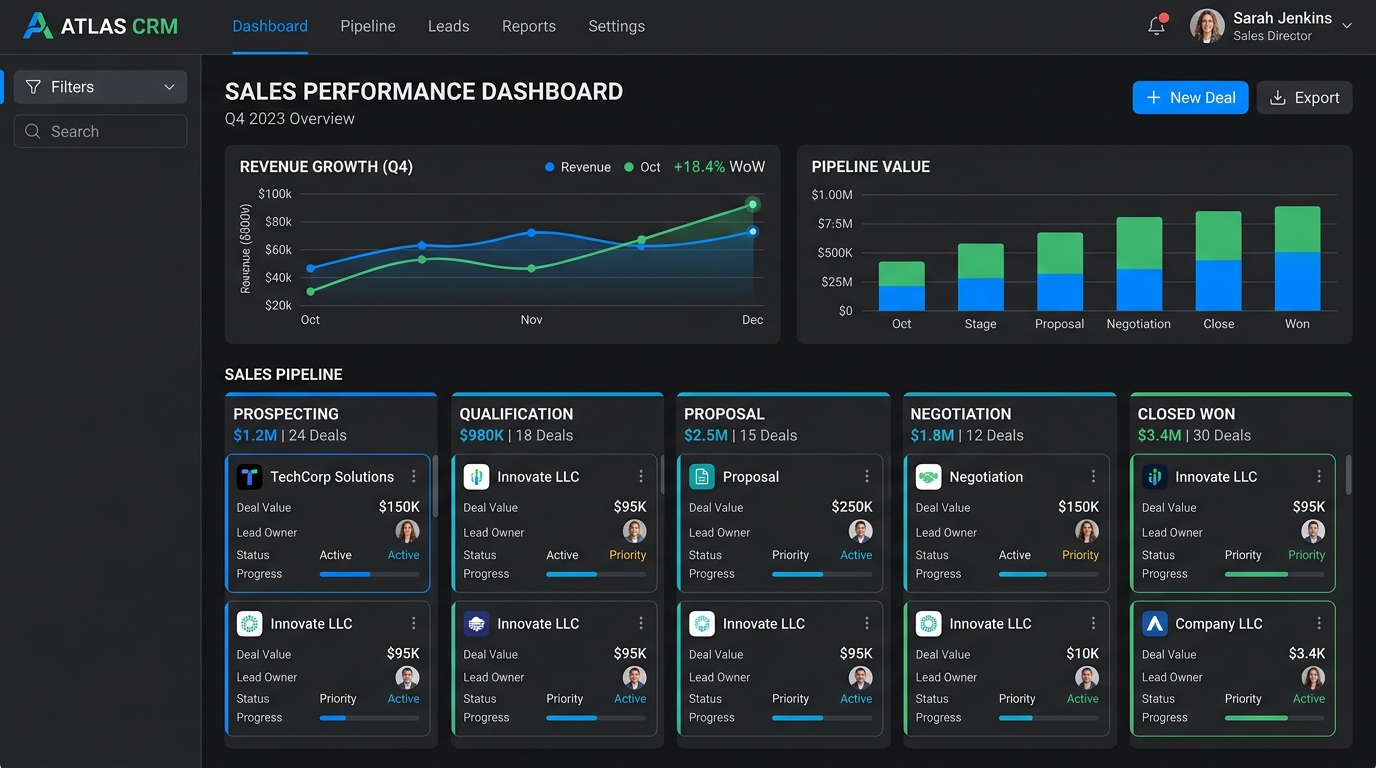Click the document icon on the Proposal card
The height and width of the screenshot is (768, 1376).
pos(702,477)
